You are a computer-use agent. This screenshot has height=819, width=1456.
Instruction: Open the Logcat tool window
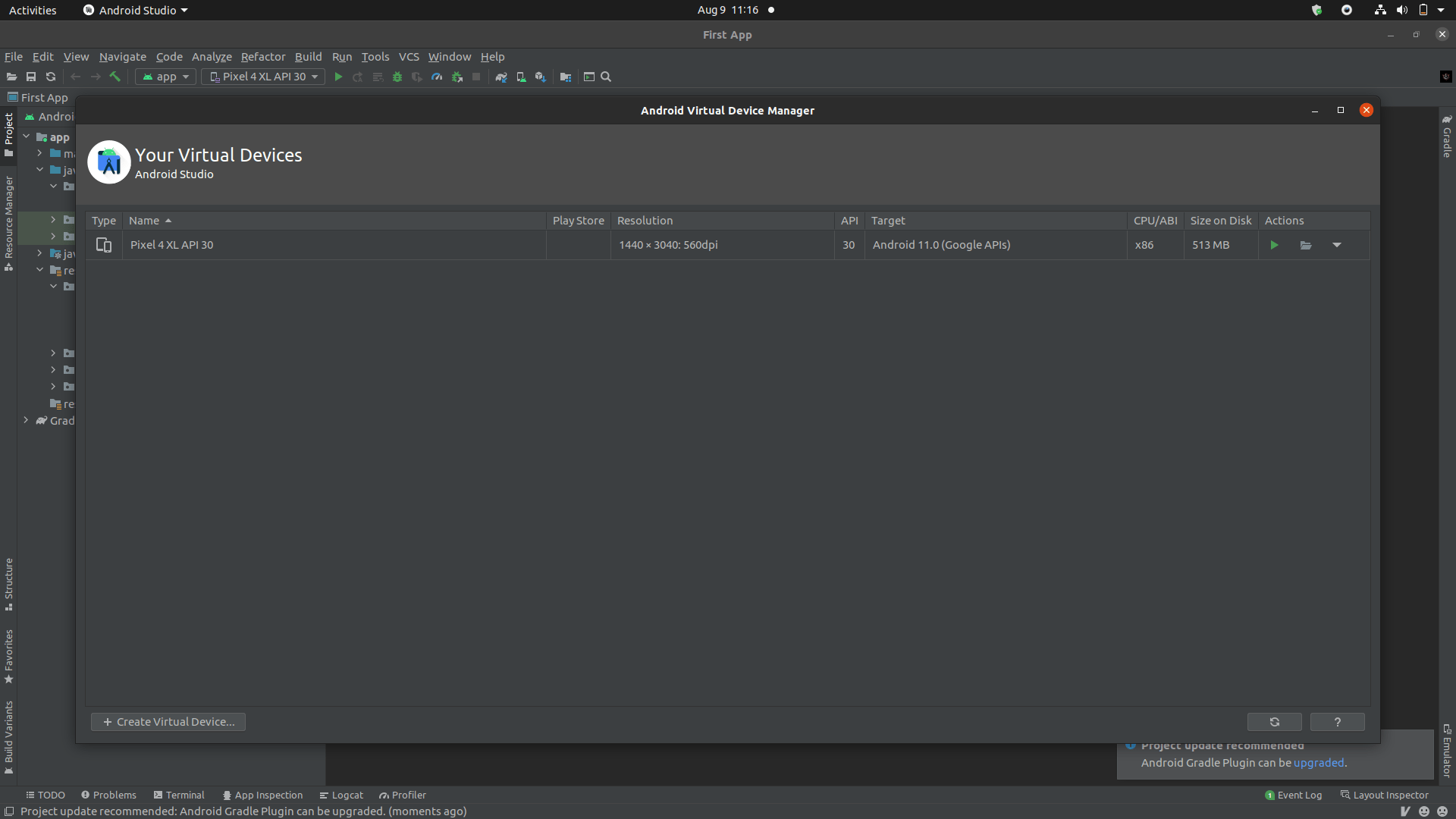tap(341, 795)
